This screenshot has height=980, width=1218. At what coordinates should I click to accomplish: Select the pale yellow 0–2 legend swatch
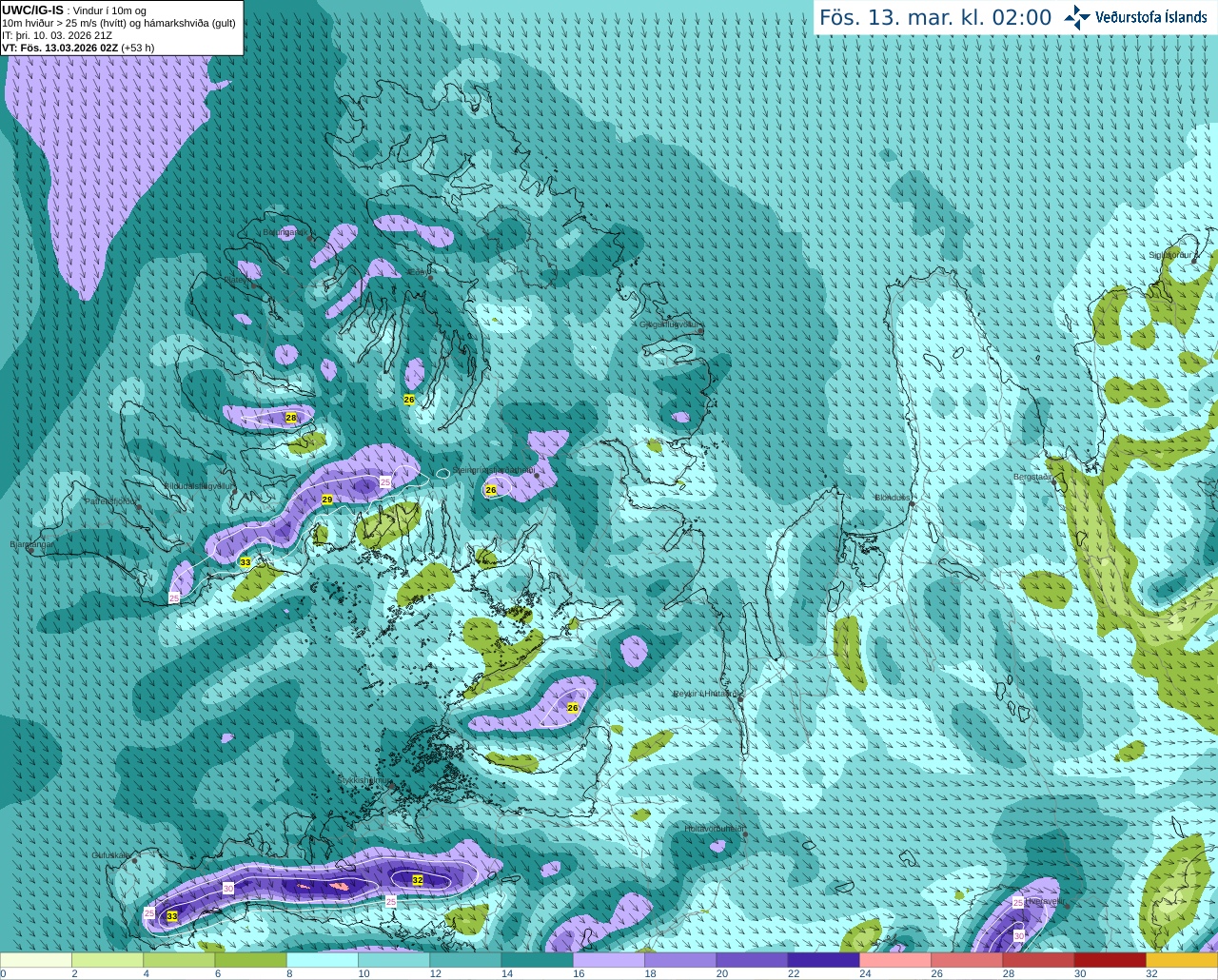click(36, 960)
